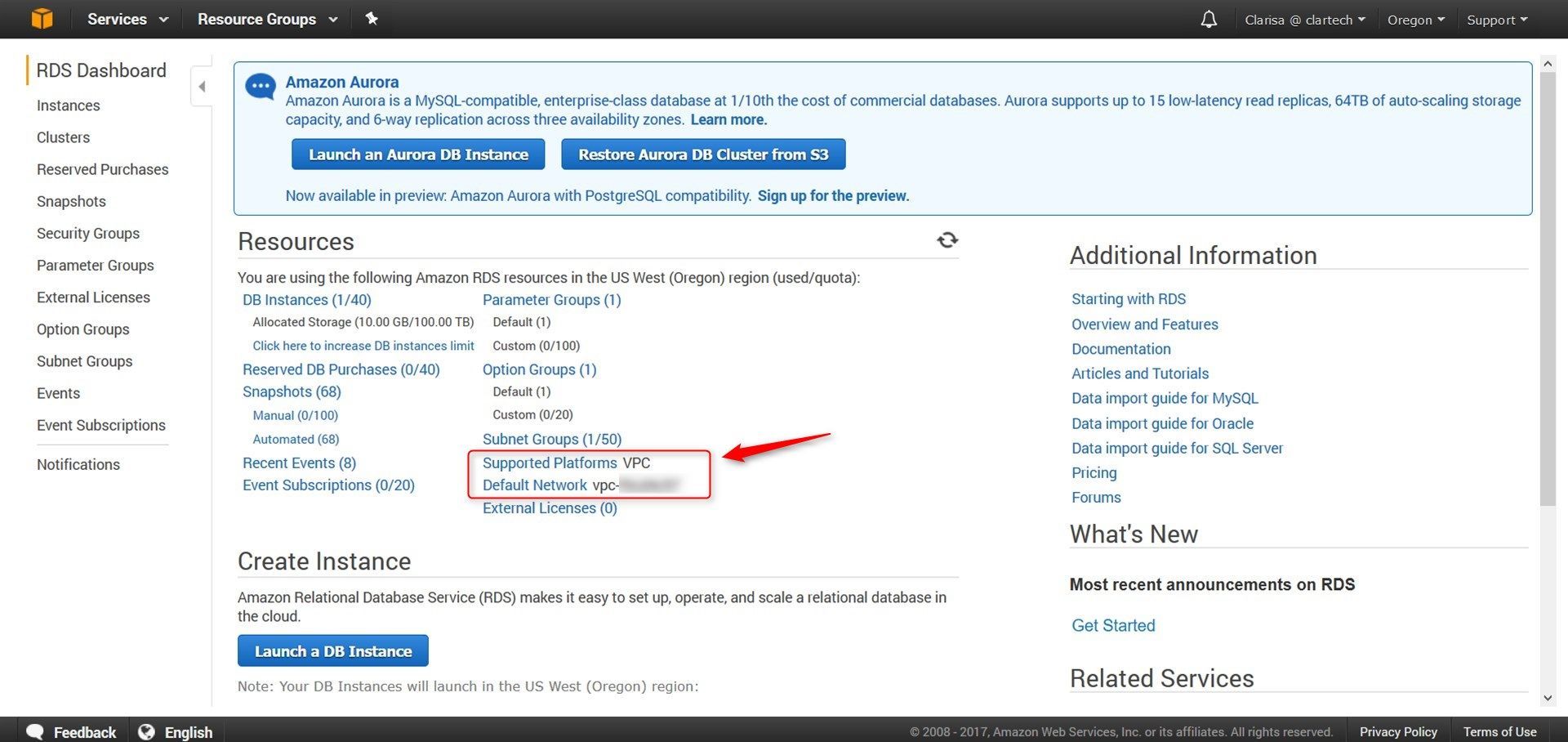The height and width of the screenshot is (742, 1568).
Task: Open DB Instances (1/40) link
Action: click(307, 300)
